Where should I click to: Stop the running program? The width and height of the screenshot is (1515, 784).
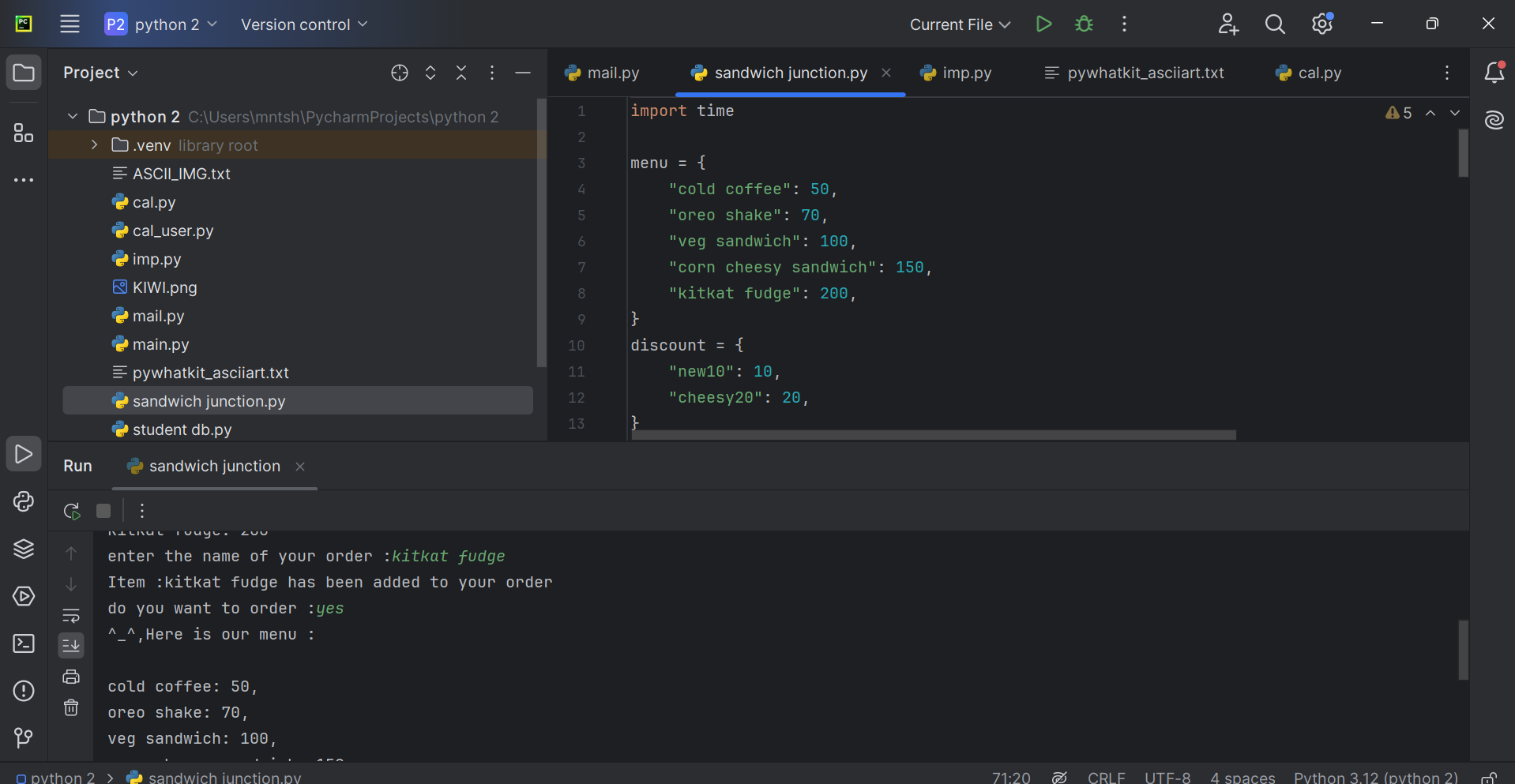click(x=103, y=511)
